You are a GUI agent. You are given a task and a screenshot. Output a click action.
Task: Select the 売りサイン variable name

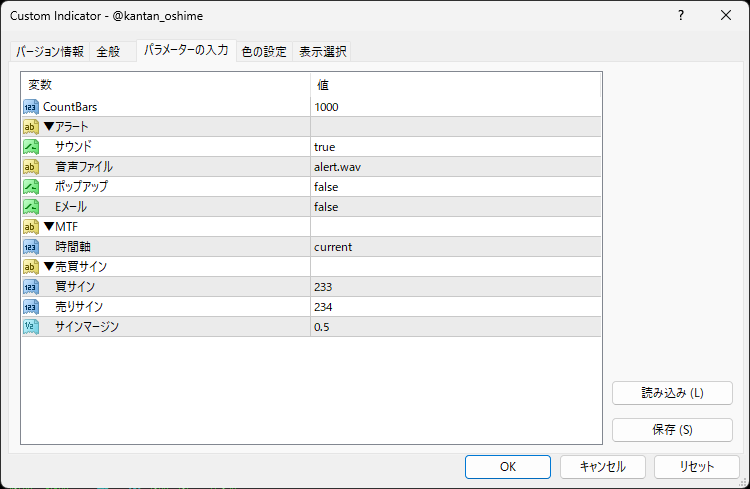click(x=79, y=307)
